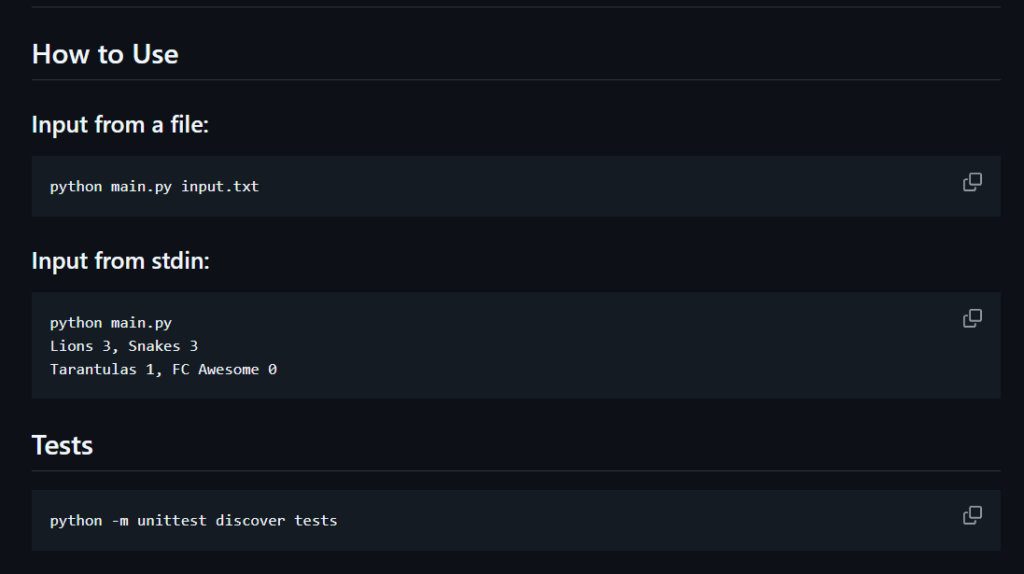Click 'tests' at the end of the unittest command
1024x574 pixels.
click(315, 520)
